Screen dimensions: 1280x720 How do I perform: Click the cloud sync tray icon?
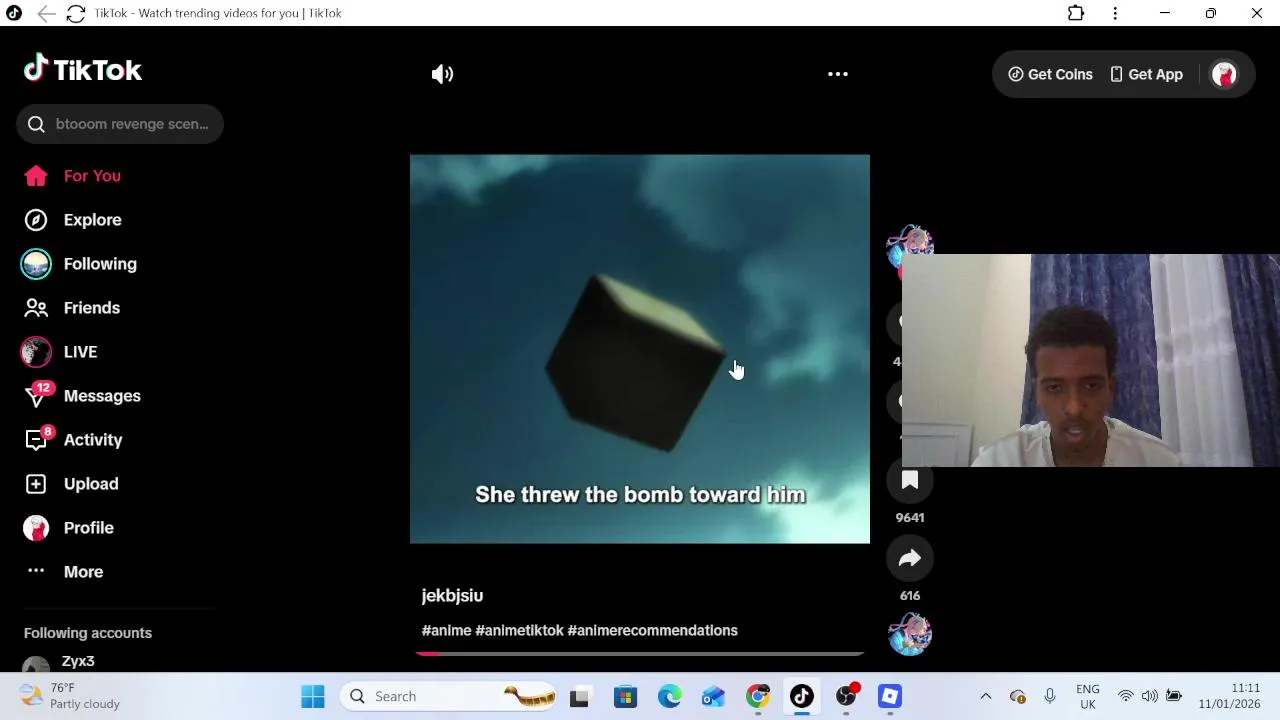[1018, 696]
